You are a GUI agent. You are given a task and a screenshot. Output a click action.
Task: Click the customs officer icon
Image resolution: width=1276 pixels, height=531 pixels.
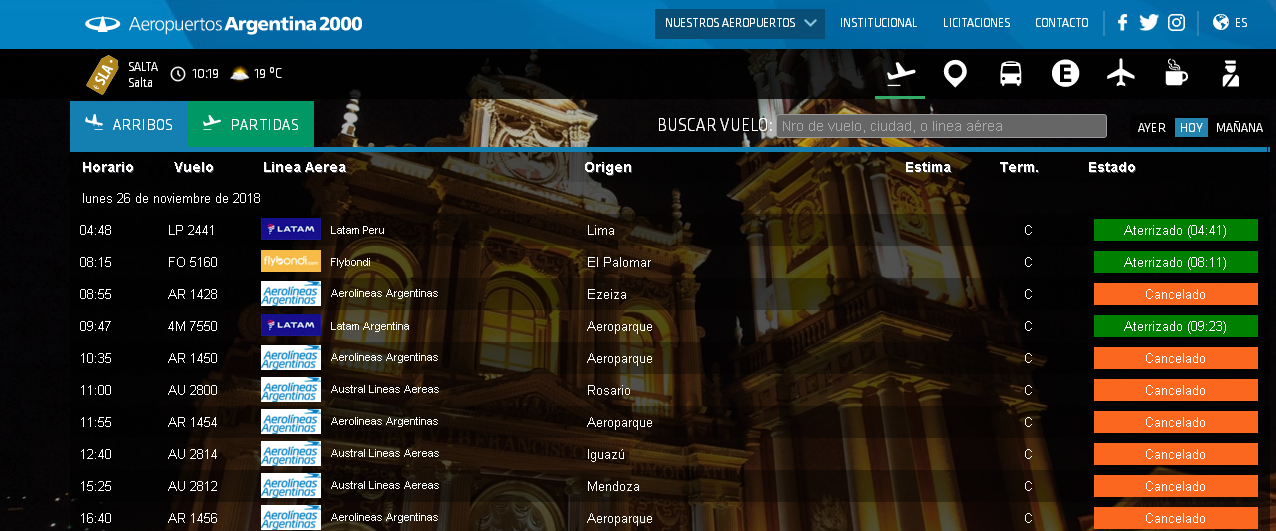tap(1231, 73)
